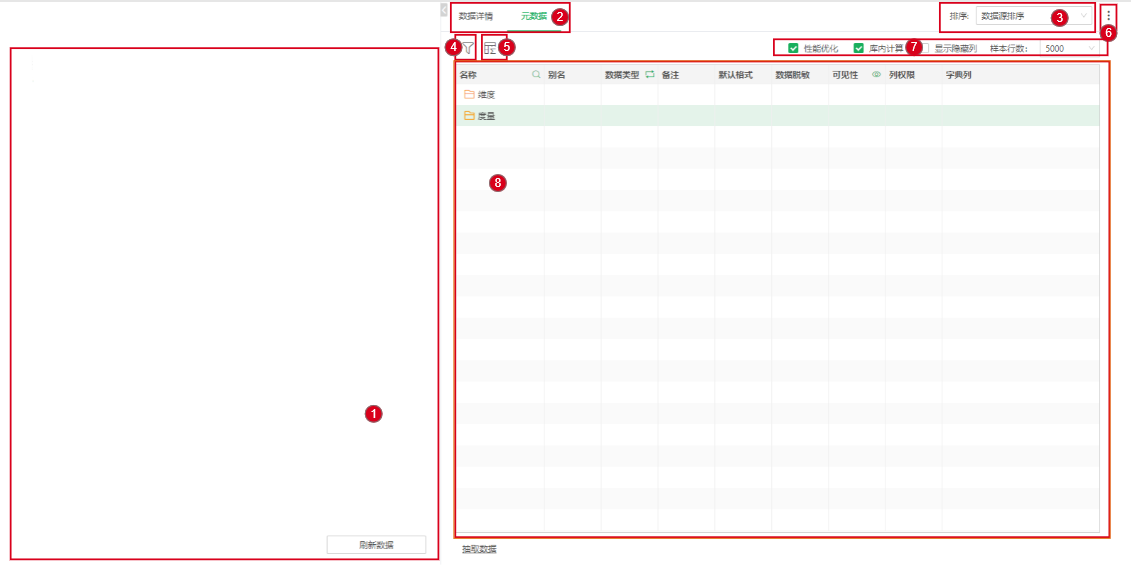Click the 别名 column header
The height and width of the screenshot is (572, 1131).
click(x=557, y=75)
